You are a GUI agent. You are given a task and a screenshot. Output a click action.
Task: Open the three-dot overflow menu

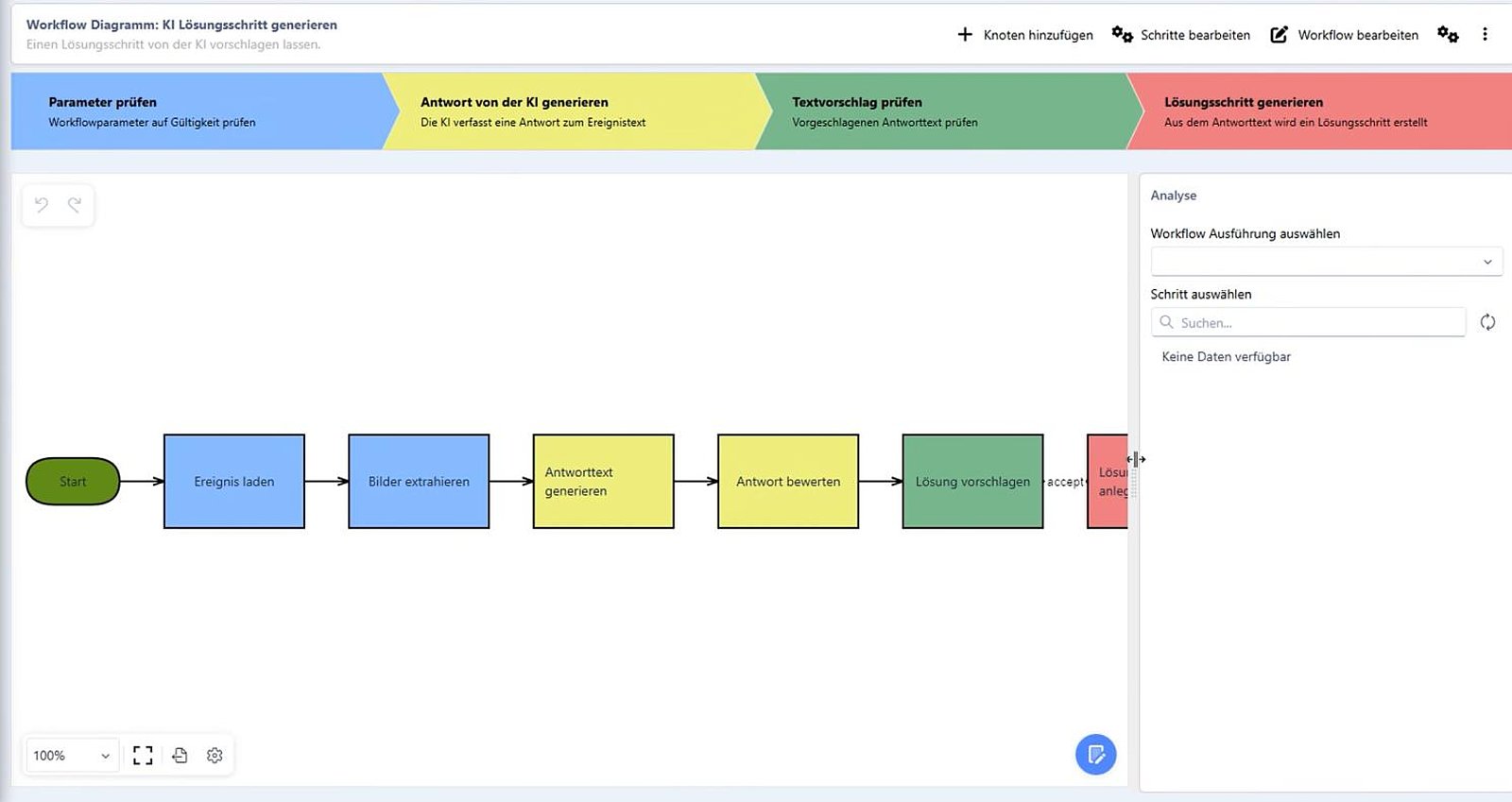tap(1485, 34)
